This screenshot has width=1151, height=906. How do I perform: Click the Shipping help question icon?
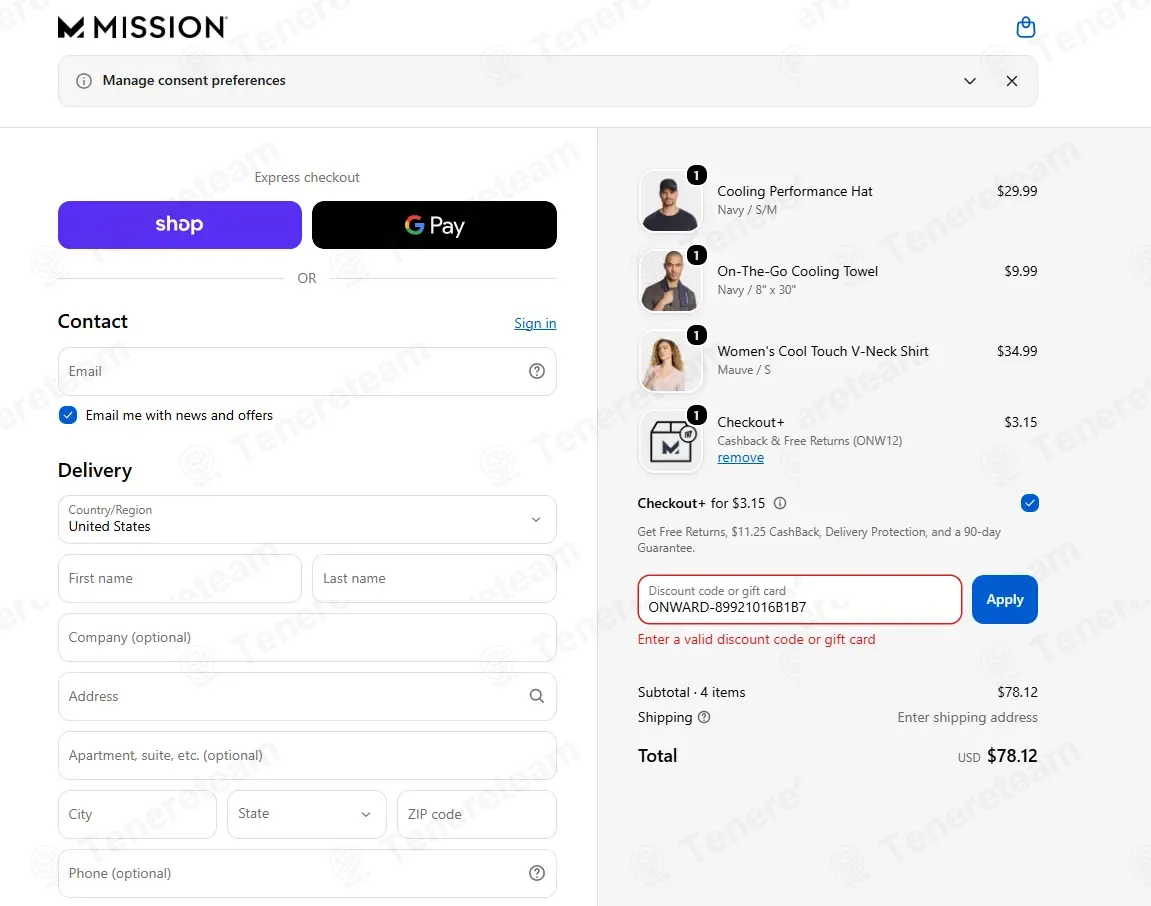pos(704,717)
